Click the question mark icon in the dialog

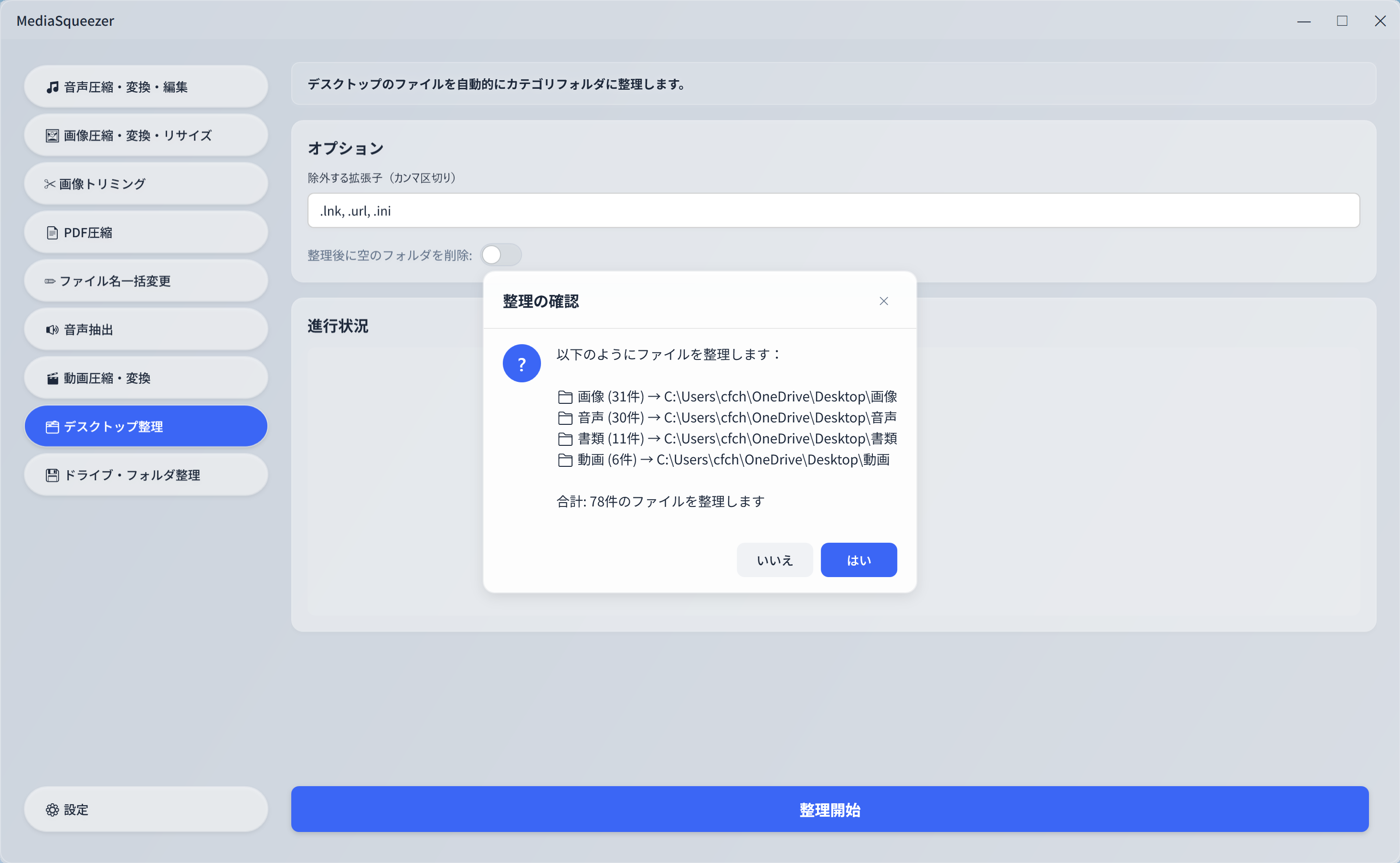(521, 363)
